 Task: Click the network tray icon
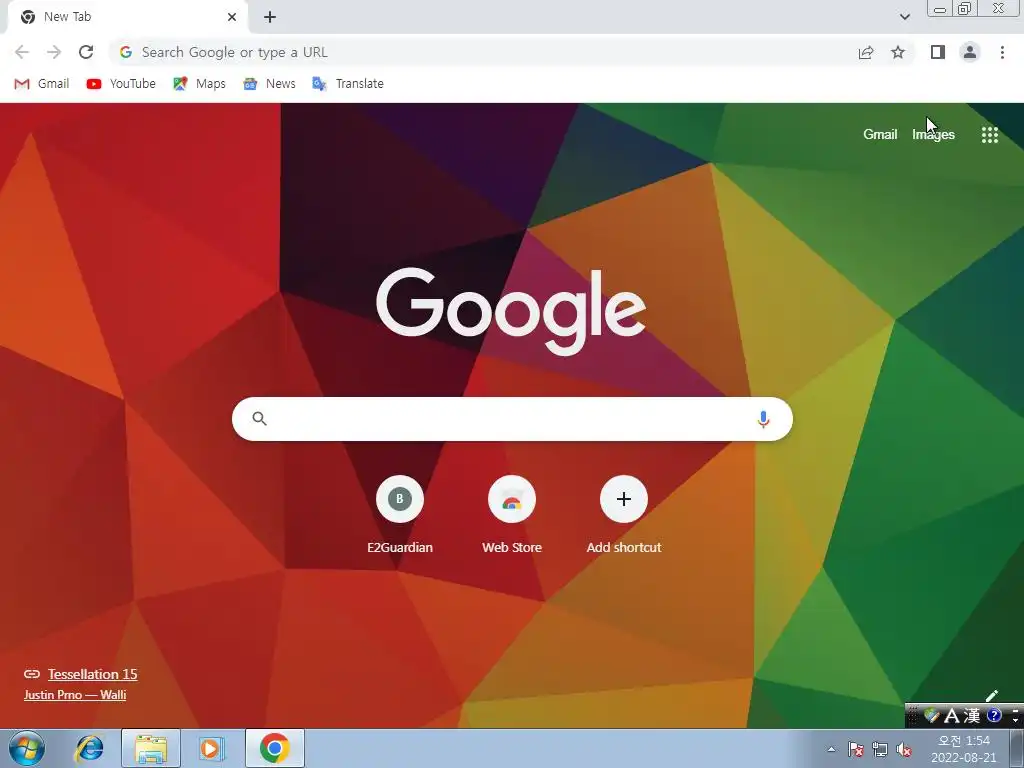click(880, 749)
